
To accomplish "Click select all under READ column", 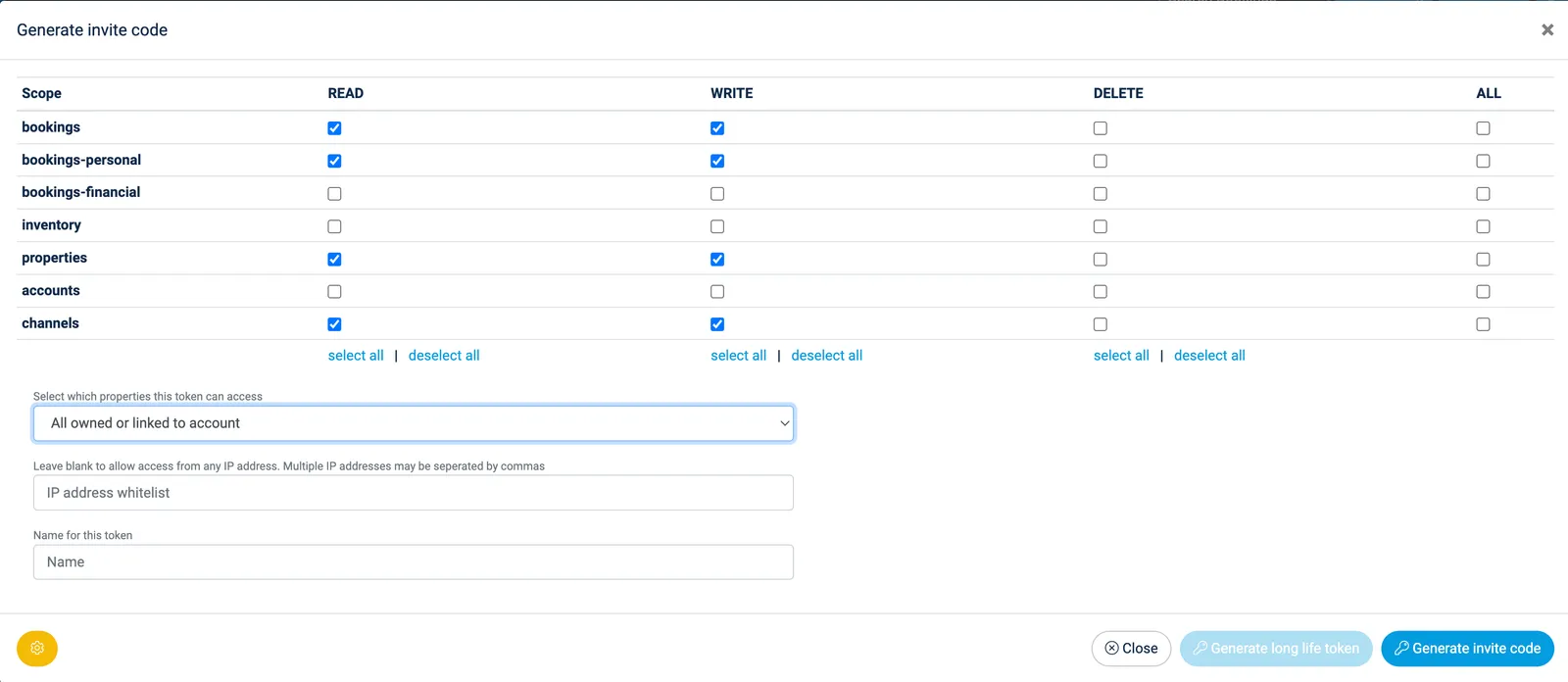I will pyautogui.click(x=356, y=356).
